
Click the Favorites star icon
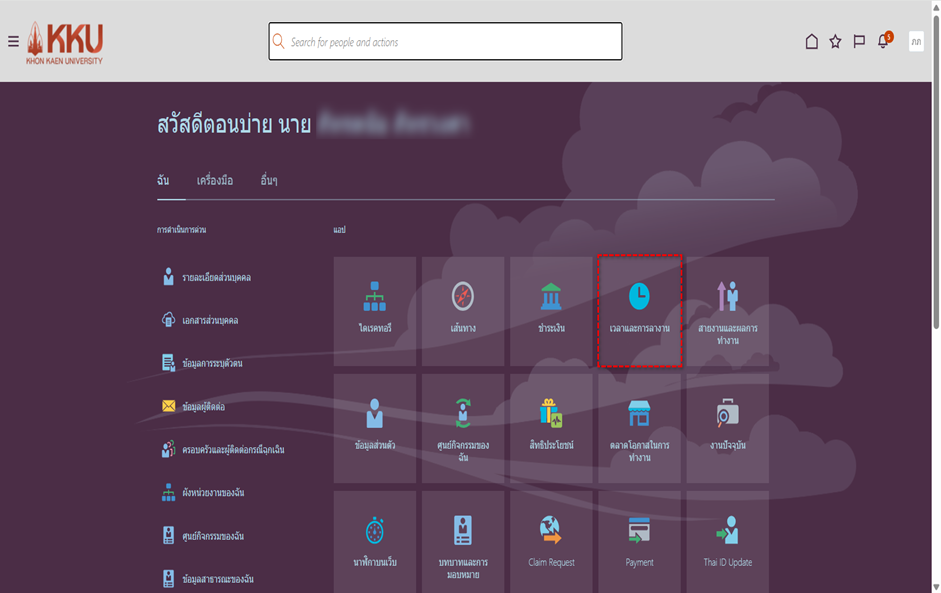[835, 42]
